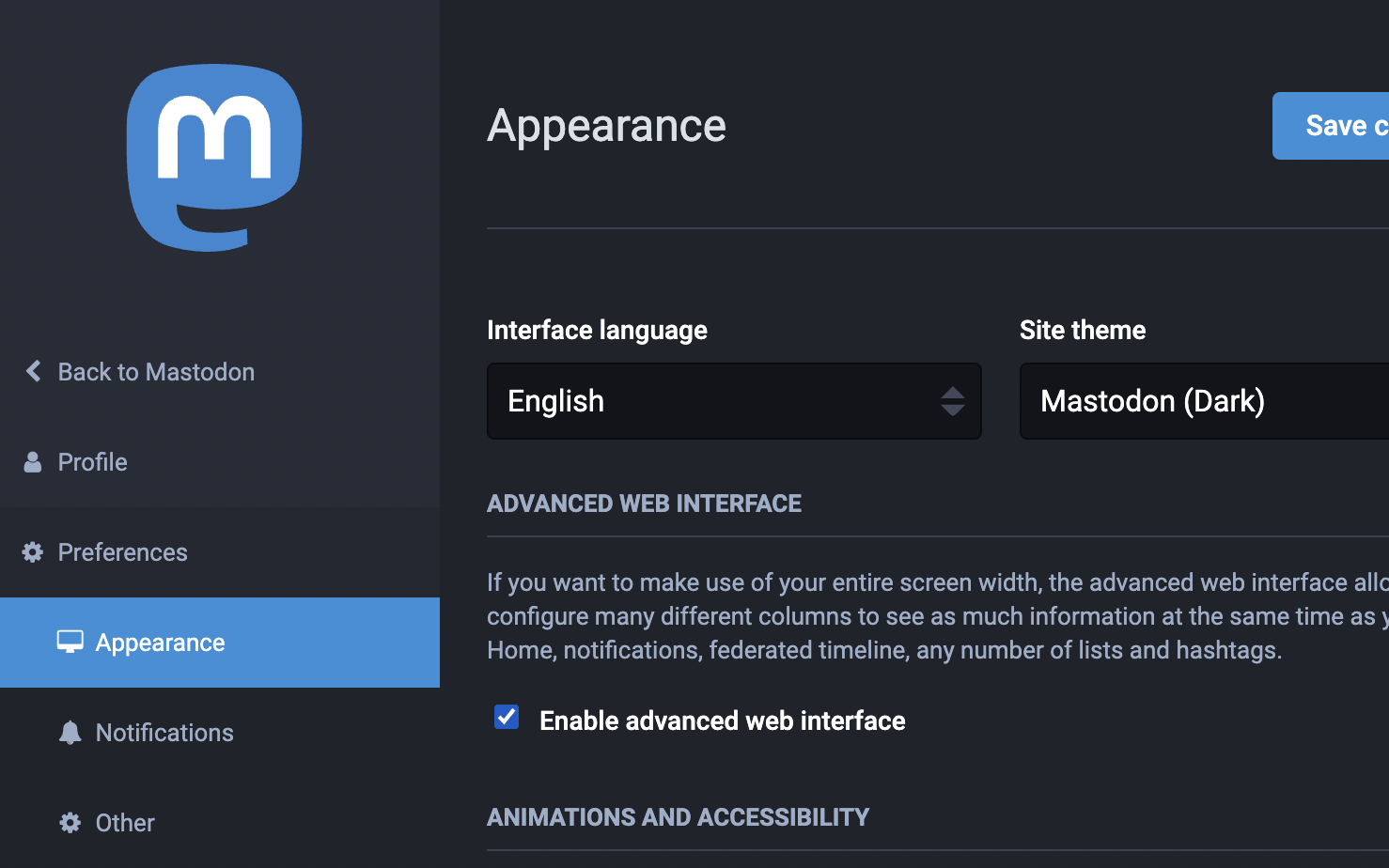Screen dimensions: 1389x868
Task: Click the Enable advanced web interface label
Action: pyautogui.click(x=722, y=721)
